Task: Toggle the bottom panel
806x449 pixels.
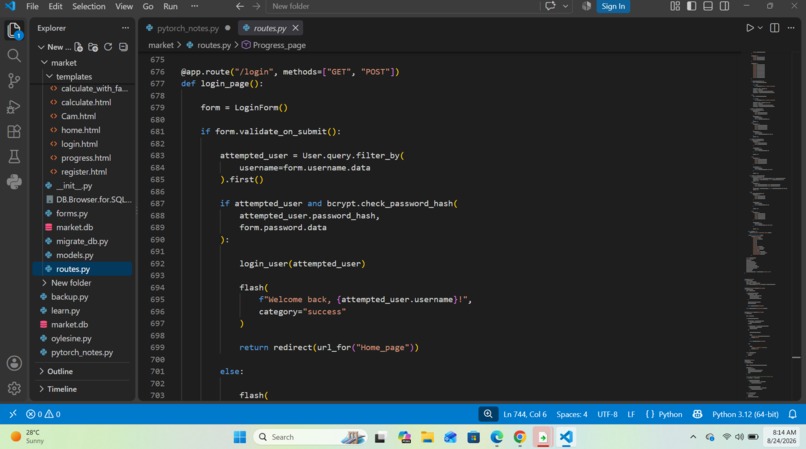Action: point(708,6)
